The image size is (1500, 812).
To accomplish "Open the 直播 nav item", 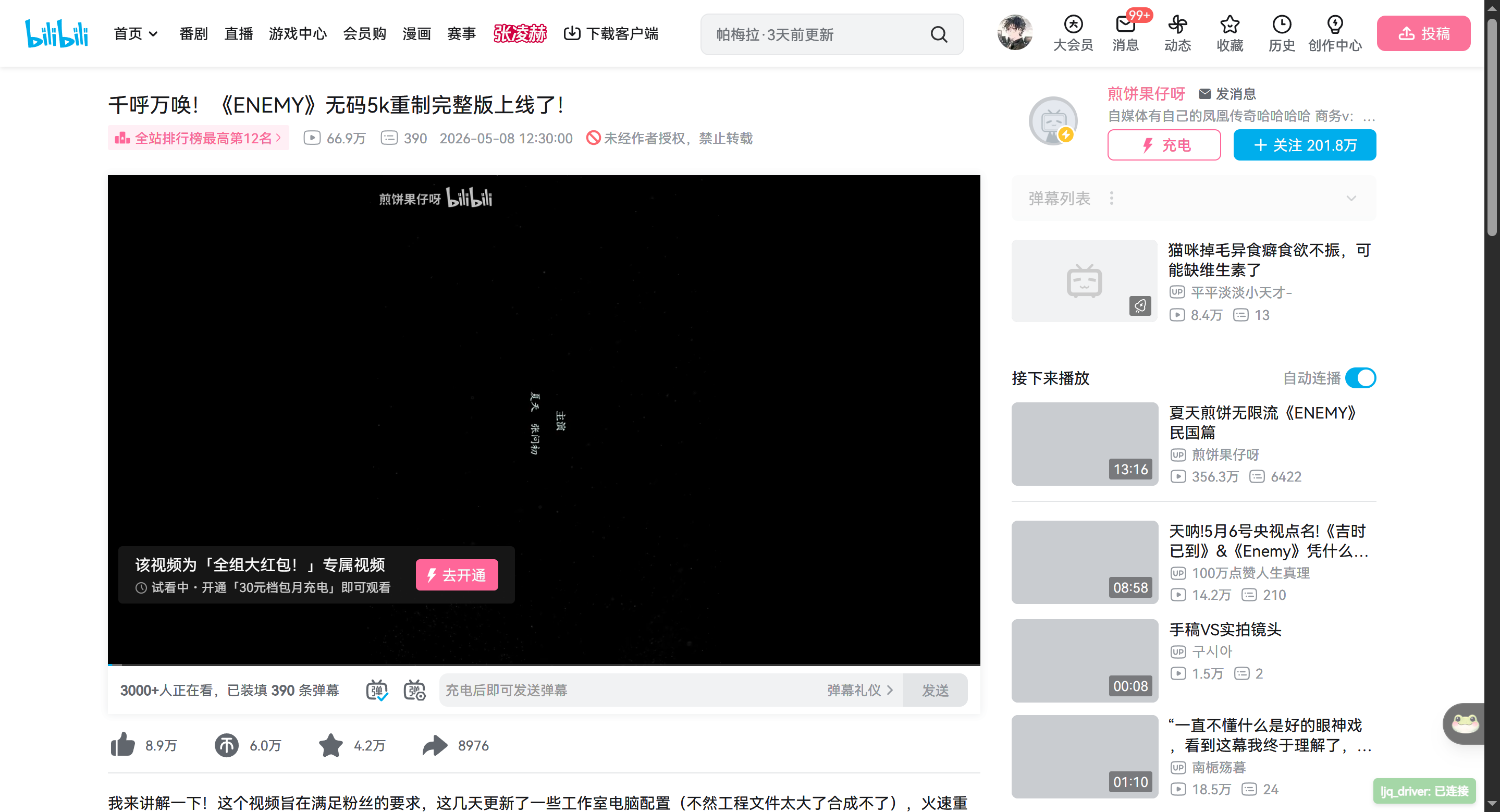I will click(238, 33).
